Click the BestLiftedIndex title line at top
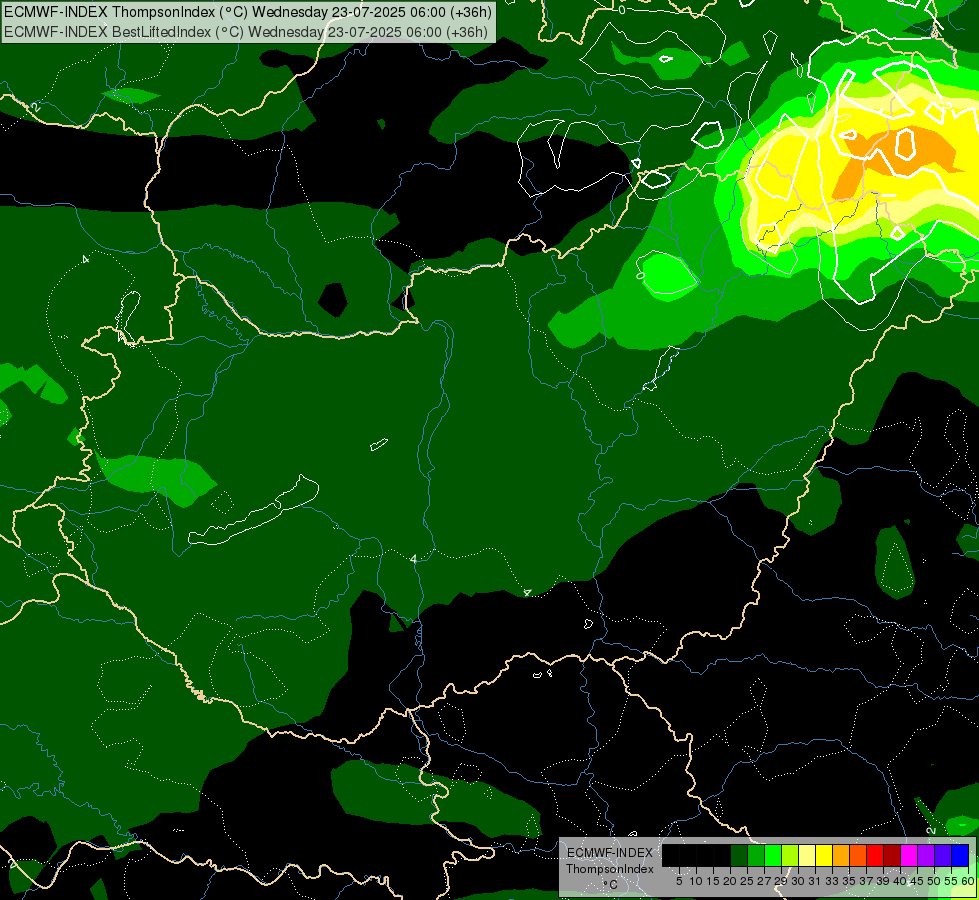 click(x=245, y=32)
